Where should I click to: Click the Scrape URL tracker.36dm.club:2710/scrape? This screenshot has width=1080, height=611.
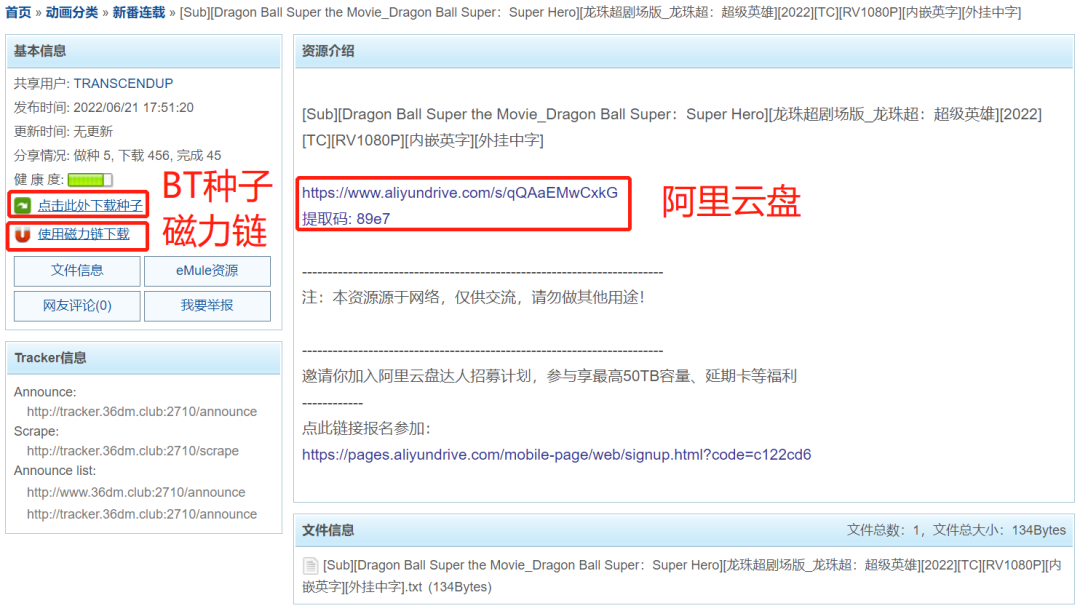coord(133,451)
